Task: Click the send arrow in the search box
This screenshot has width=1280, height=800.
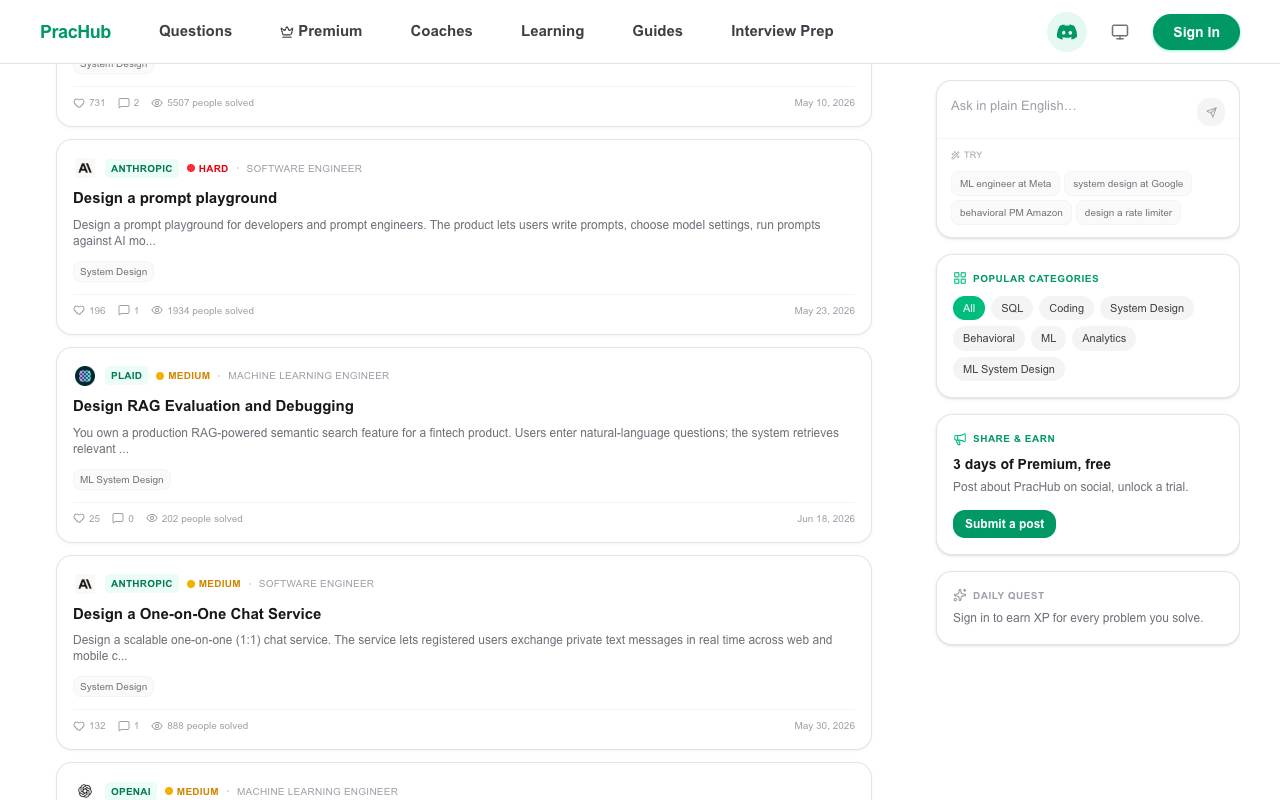Action: coord(1211,112)
